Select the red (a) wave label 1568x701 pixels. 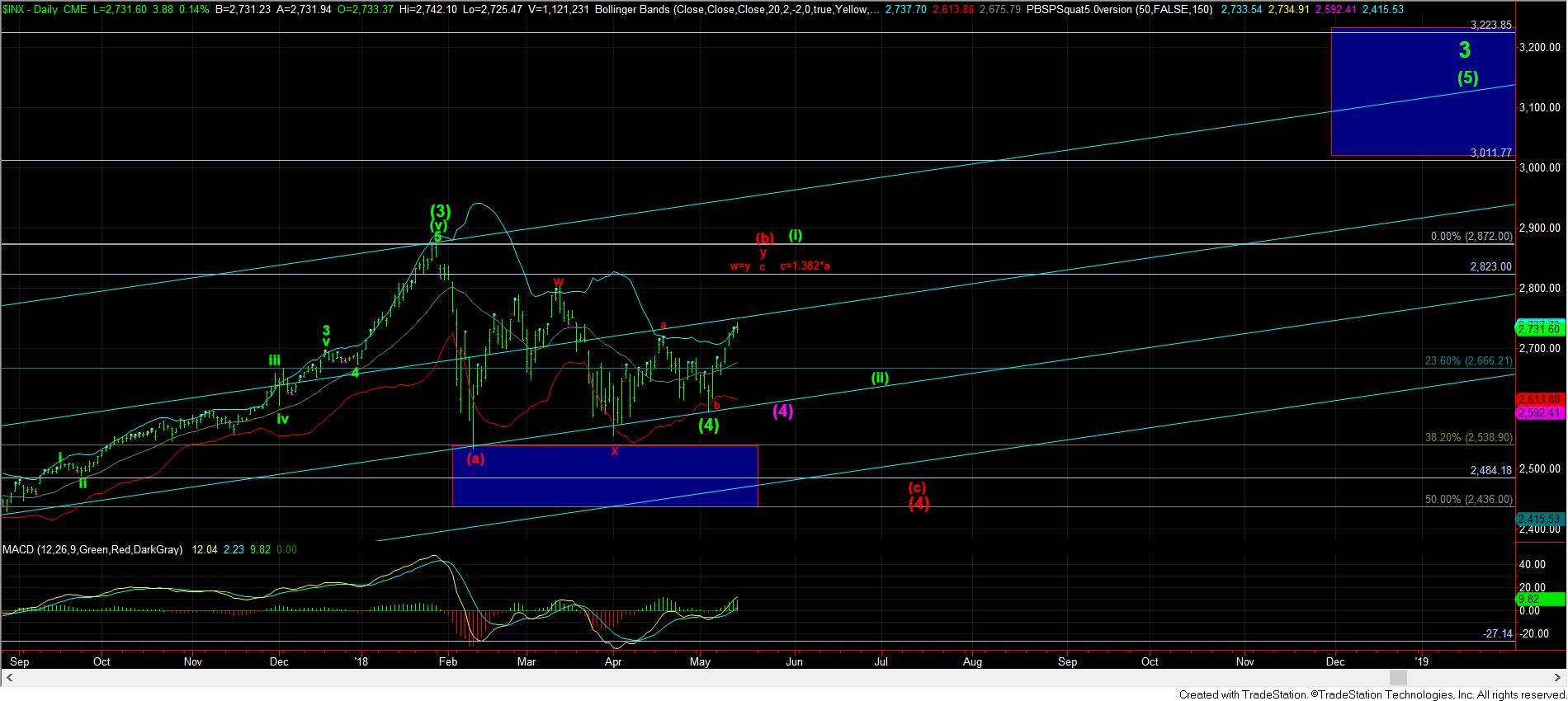[476, 459]
